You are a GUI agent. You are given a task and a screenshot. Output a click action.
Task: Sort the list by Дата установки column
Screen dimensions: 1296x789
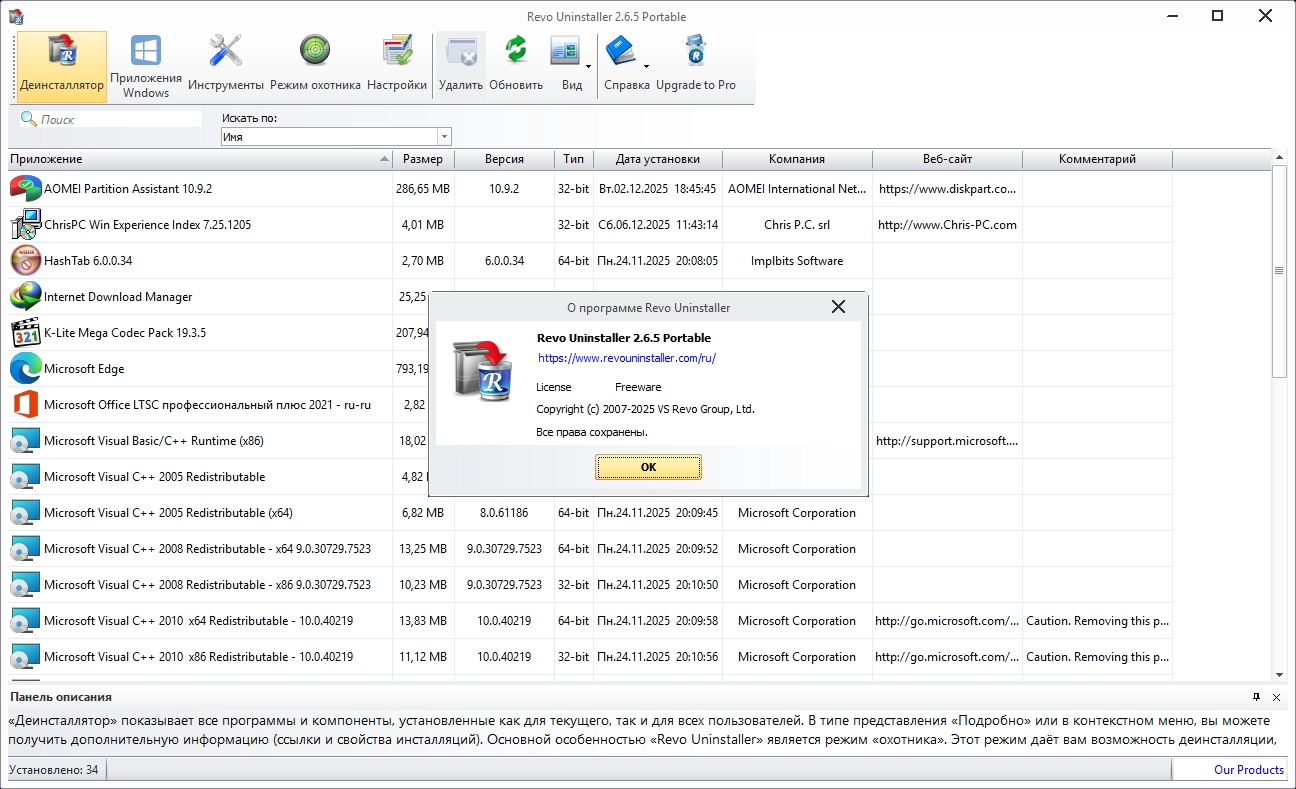658,159
